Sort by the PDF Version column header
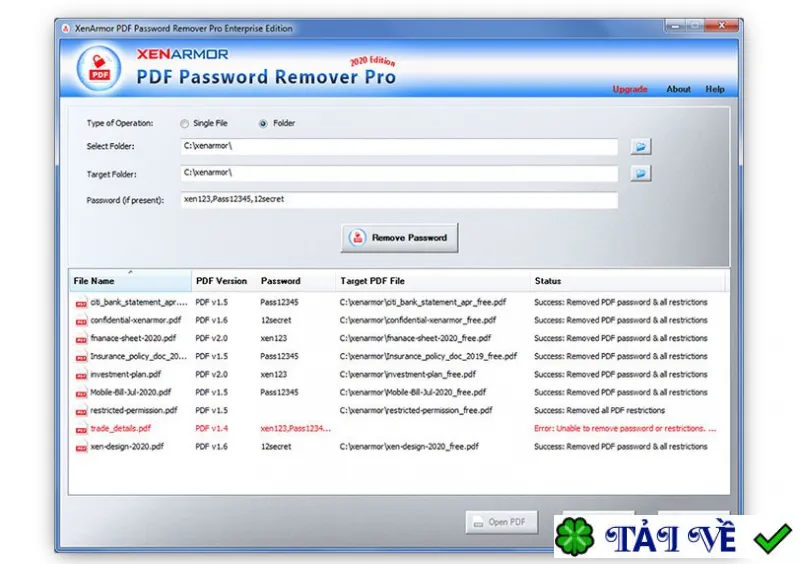This screenshot has width=800, height=564. (x=223, y=281)
